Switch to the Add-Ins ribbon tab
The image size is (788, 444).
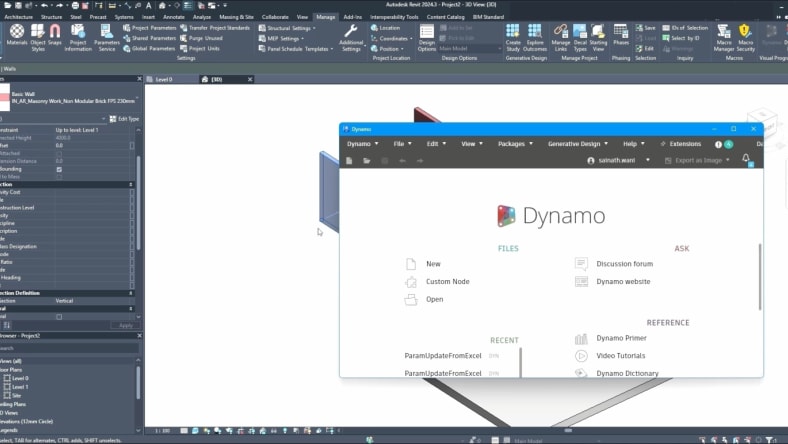(352, 17)
